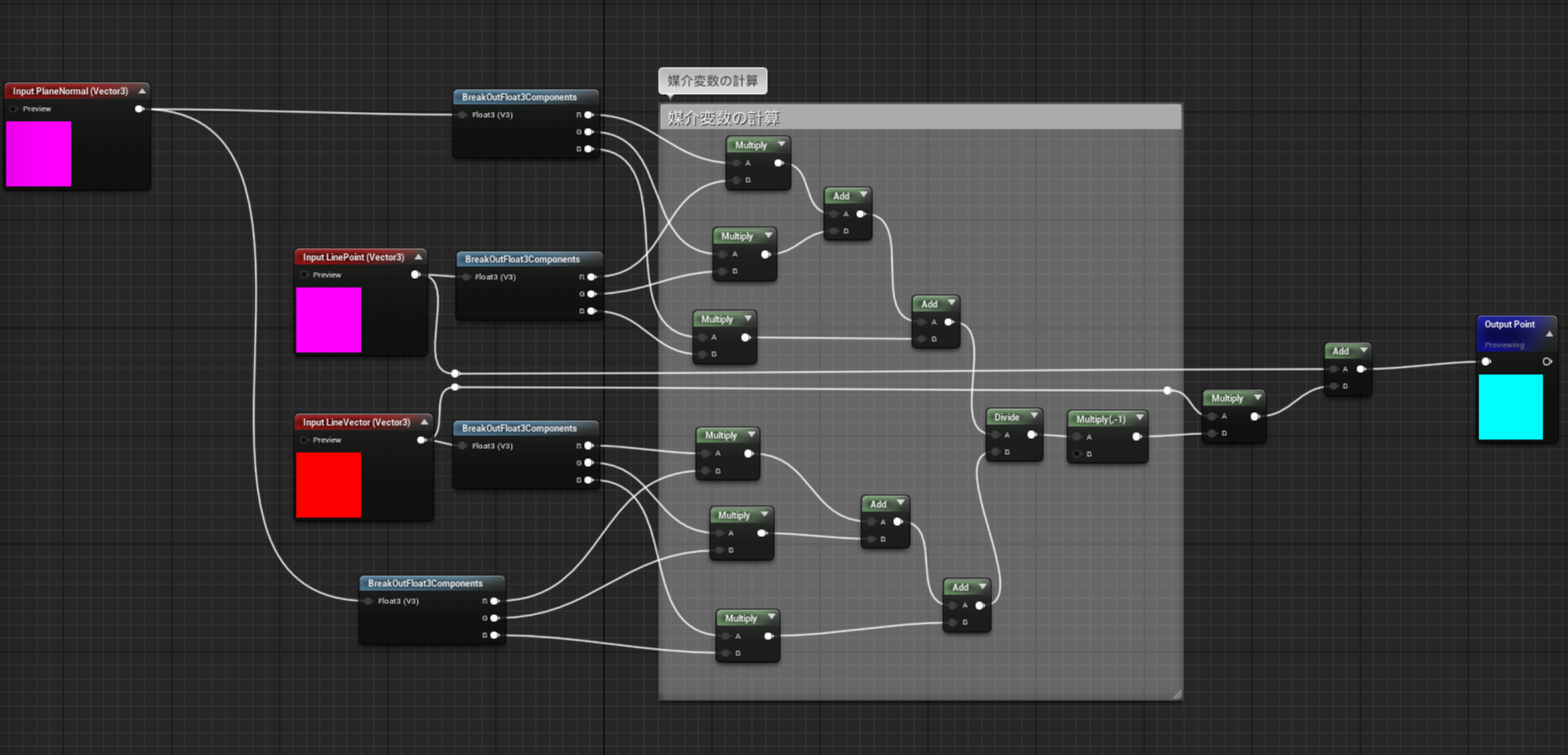Click the Output Point node's left input pin
This screenshot has width=1568, height=755.
tap(1486, 361)
